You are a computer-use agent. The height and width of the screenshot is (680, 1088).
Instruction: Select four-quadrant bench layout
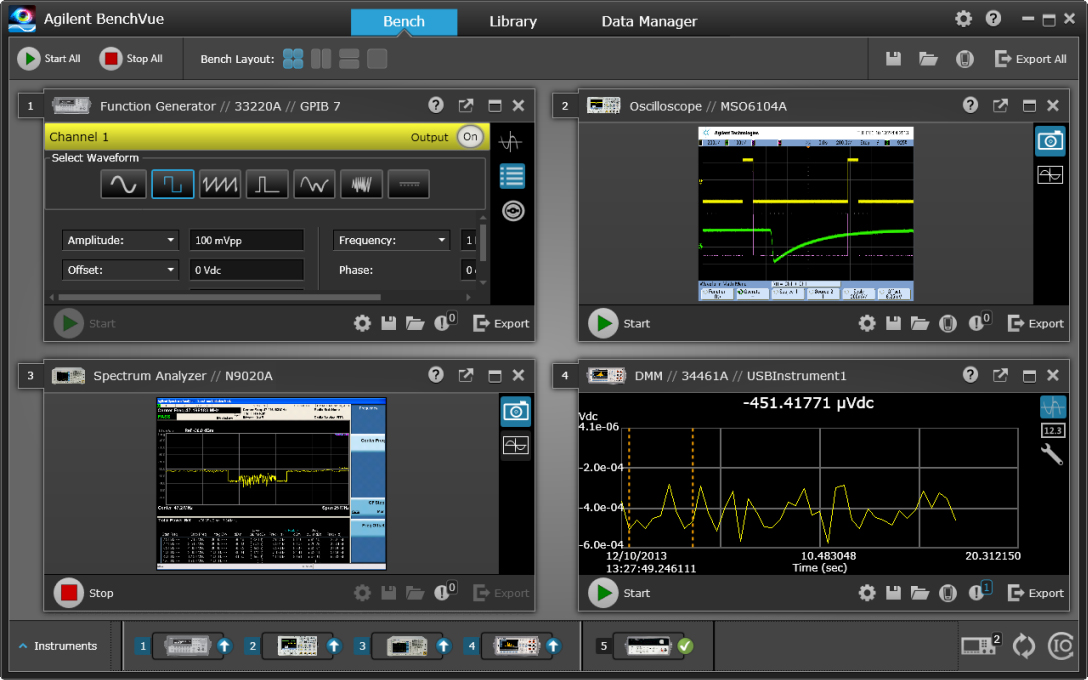pyautogui.click(x=293, y=59)
